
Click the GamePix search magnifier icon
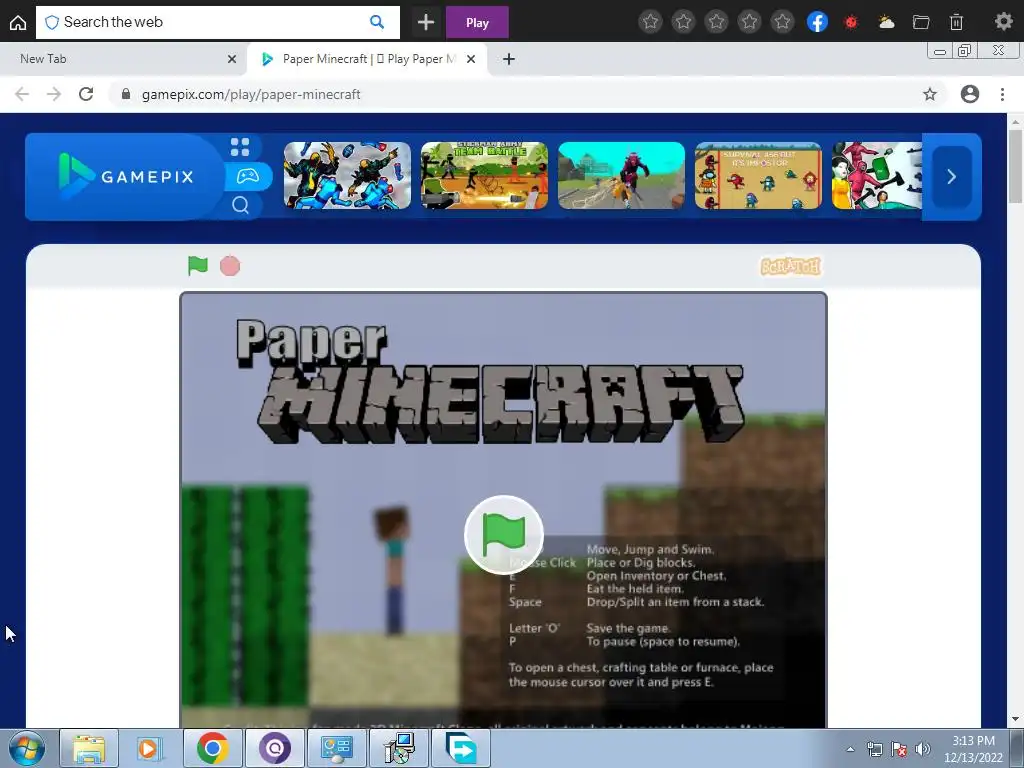click(x=240, y=205)
